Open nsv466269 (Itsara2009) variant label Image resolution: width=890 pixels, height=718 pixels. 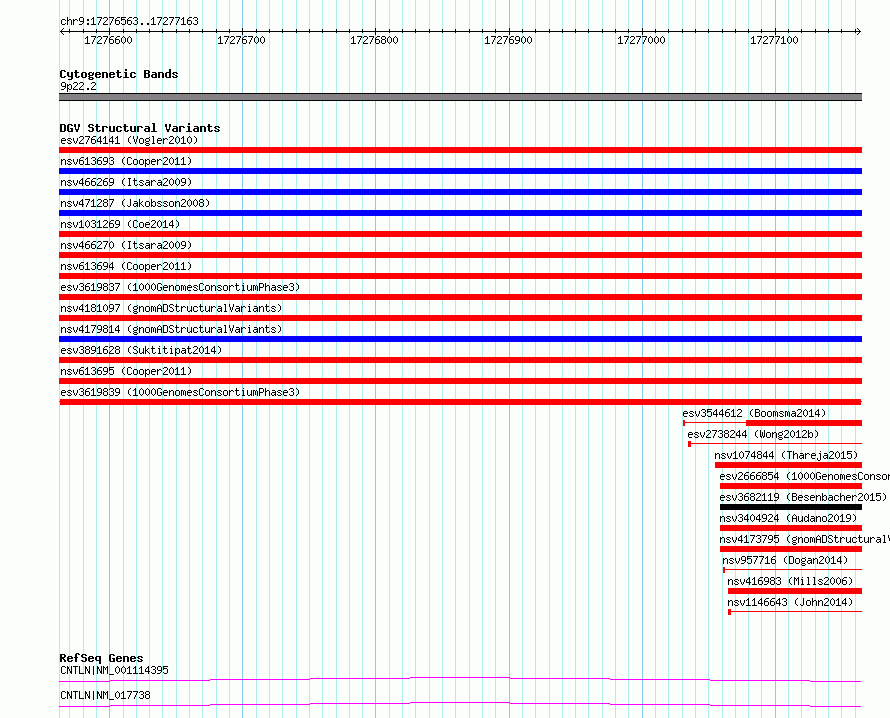tap(126, 182)
